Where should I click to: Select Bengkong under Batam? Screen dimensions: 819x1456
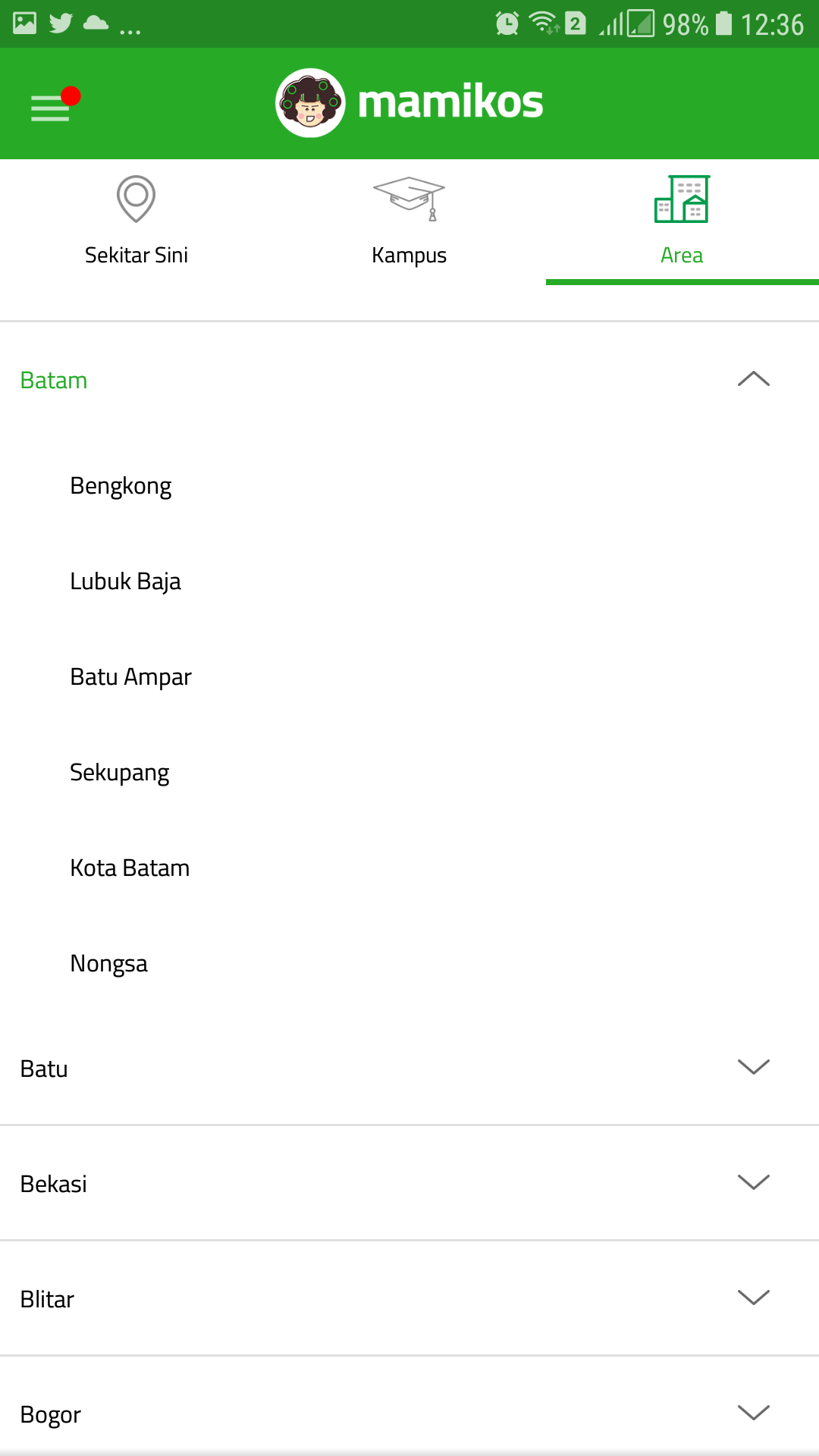tap(121, 485)
